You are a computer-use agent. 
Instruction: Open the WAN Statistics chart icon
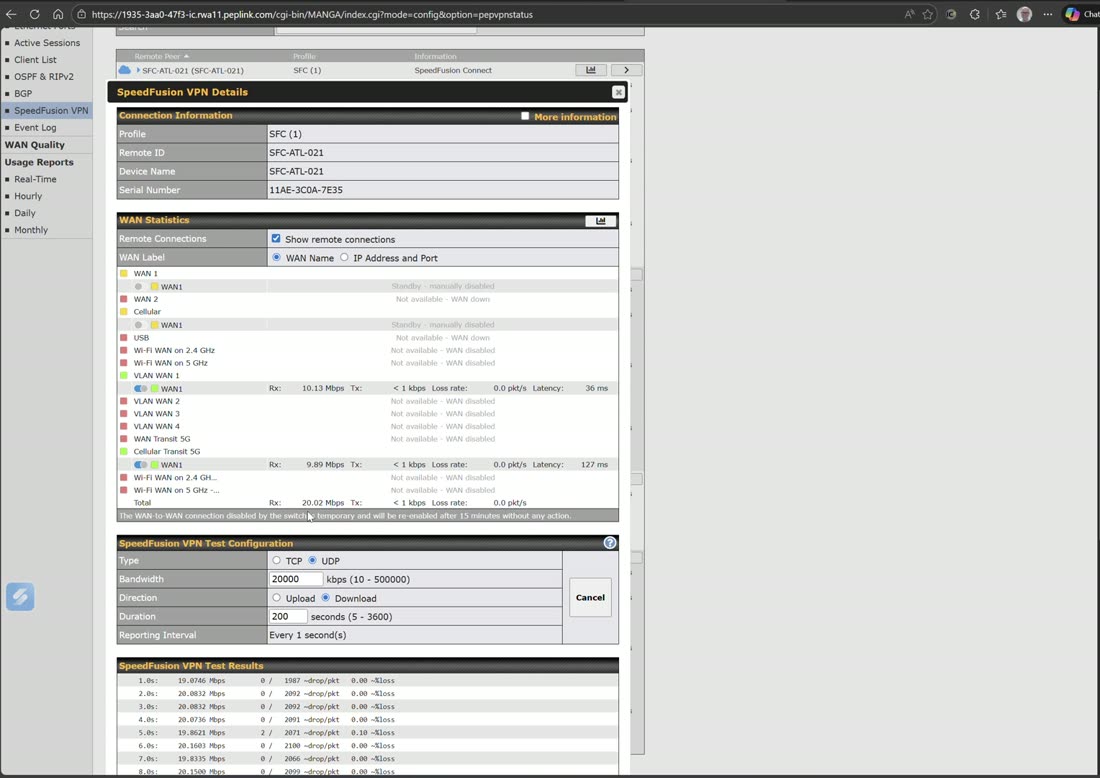point(601,221)
